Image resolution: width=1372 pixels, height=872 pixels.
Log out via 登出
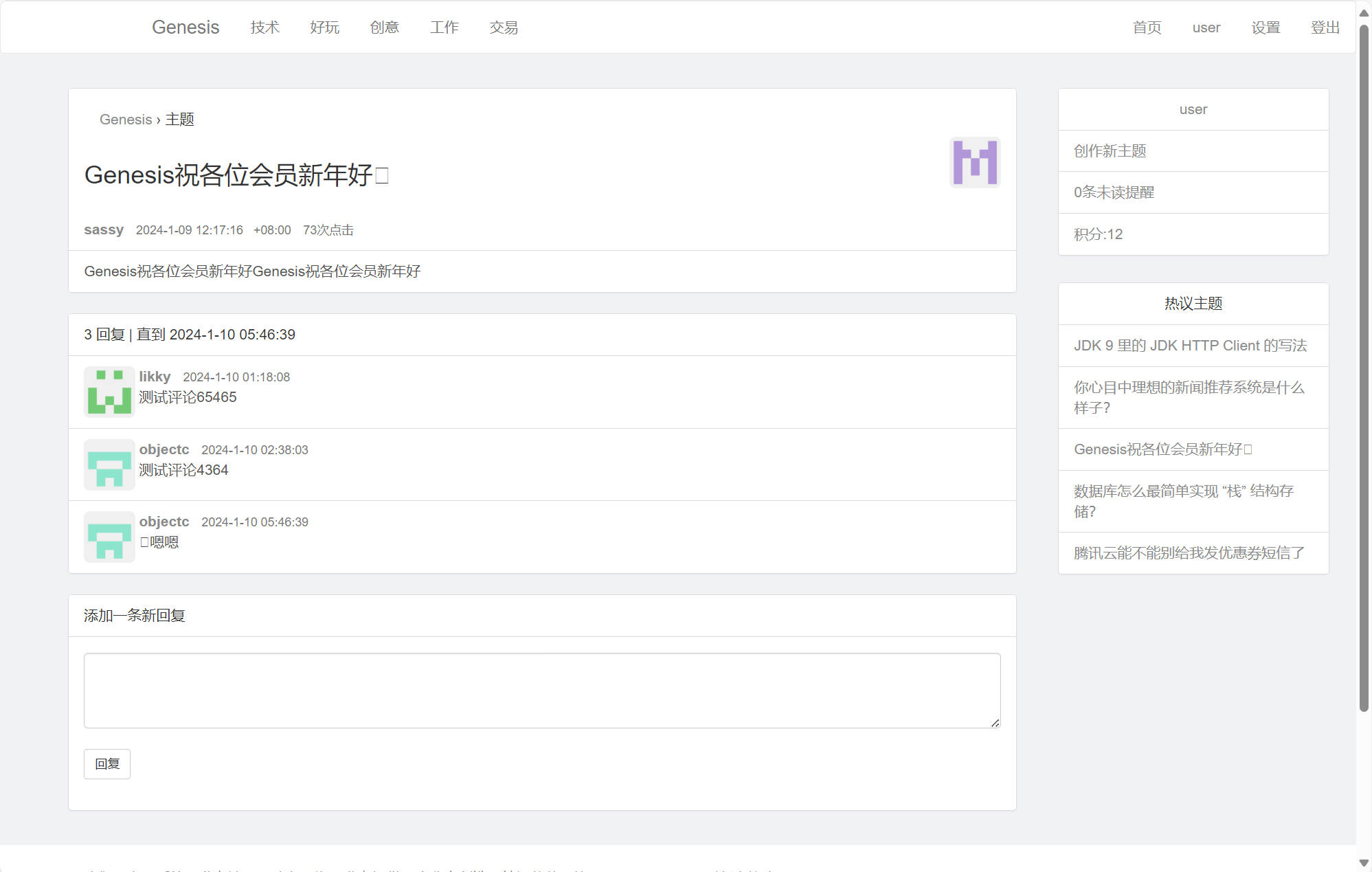coord(1325,27)
